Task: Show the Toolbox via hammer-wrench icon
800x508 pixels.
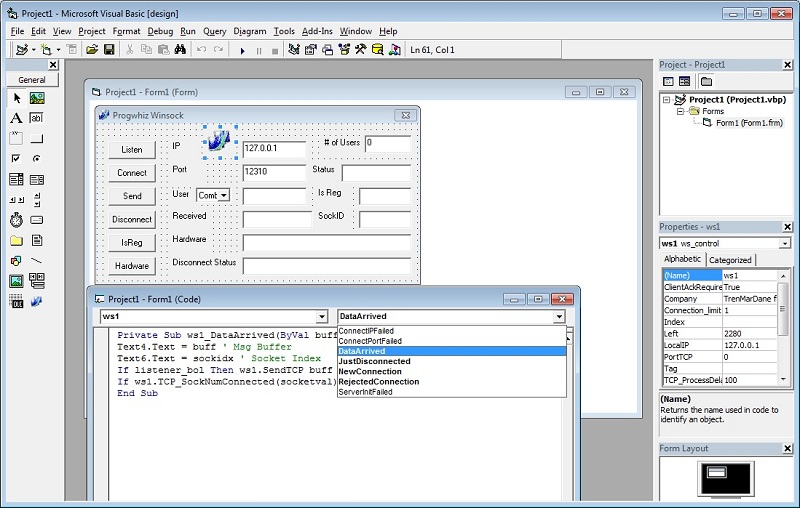Action: (361, 50)
